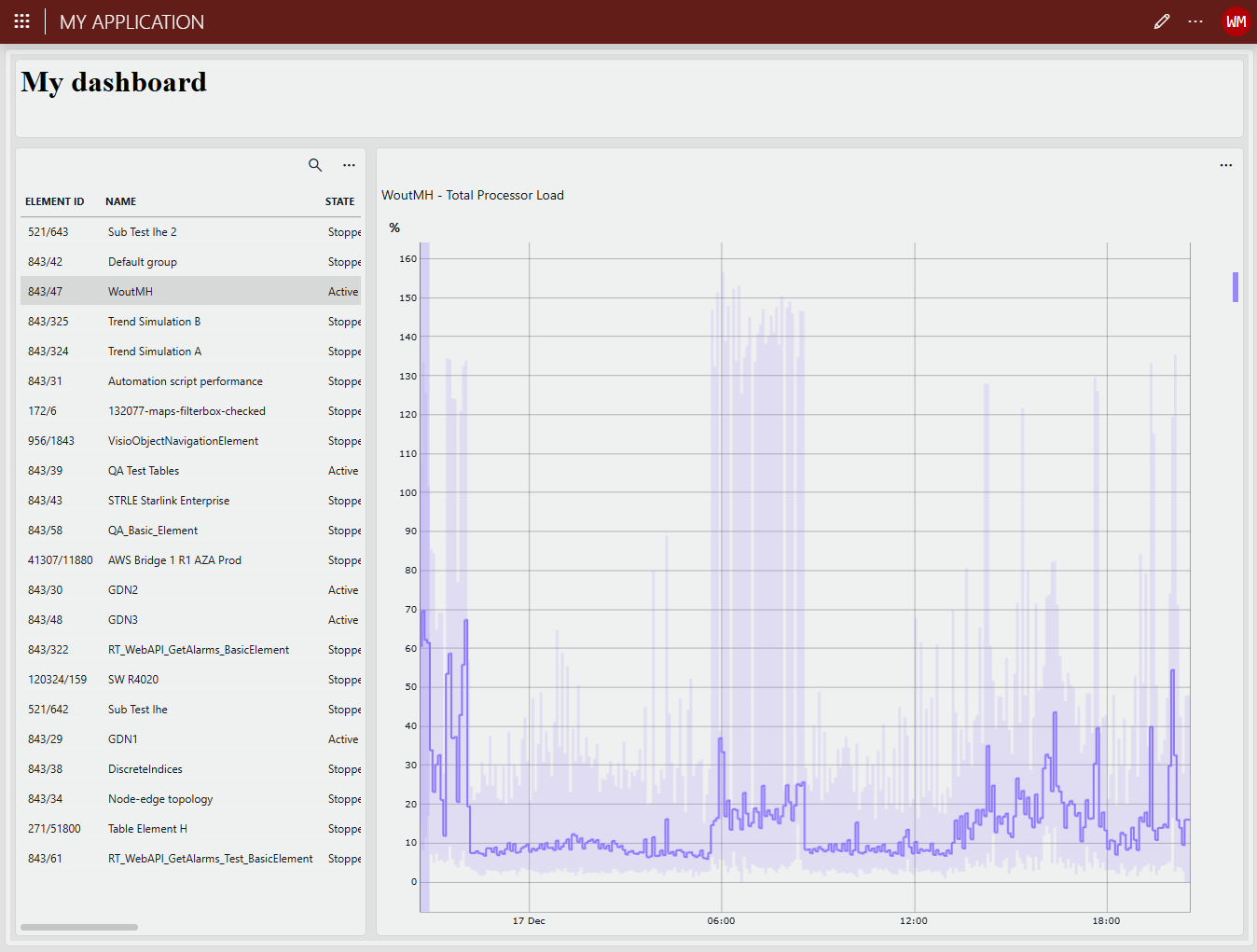This screenshot has width=1257, height=952.
Task: Click the table search magnifier icon
Action: 315,165
